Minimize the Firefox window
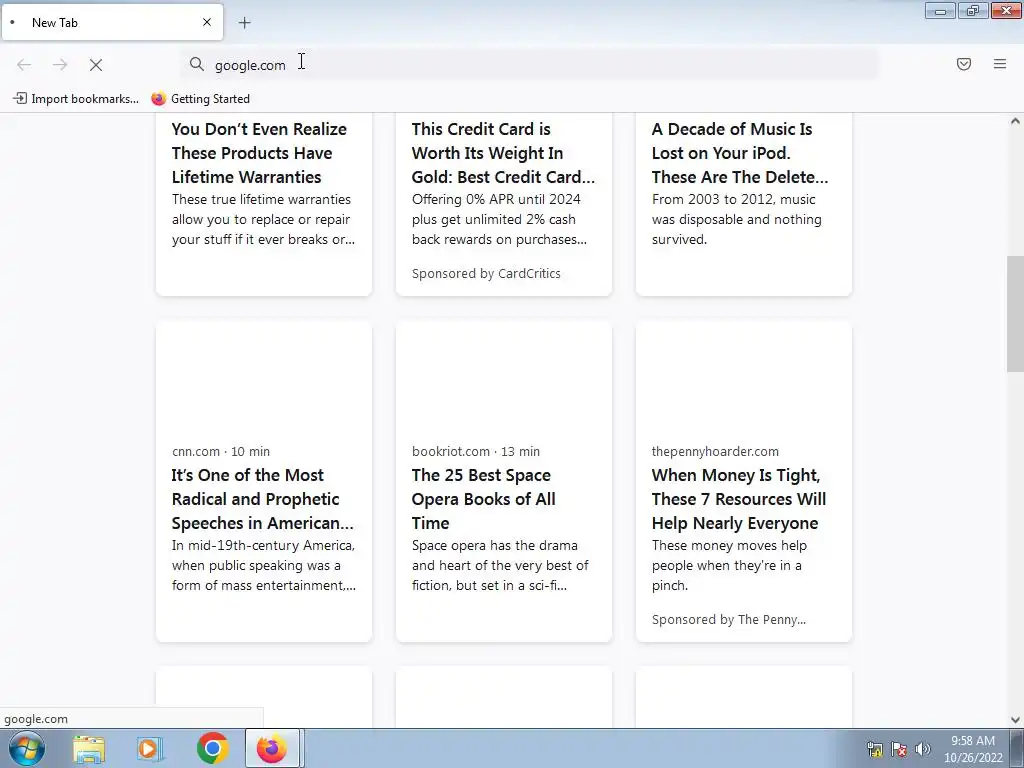The height and width of the screenshot is (768, 1024). point(940,10)
